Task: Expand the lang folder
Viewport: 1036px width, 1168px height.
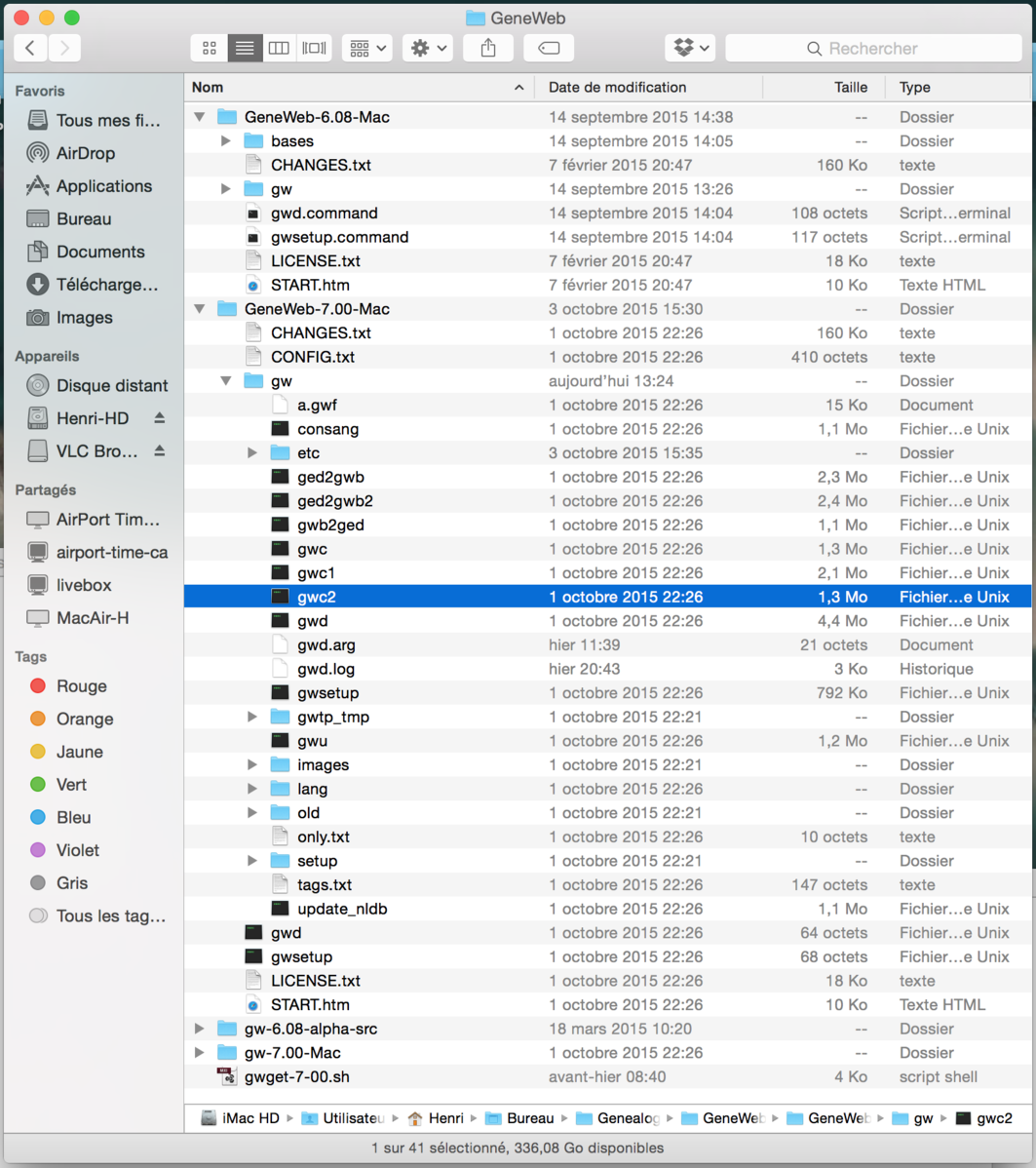Action: click(x=252, y=789)
